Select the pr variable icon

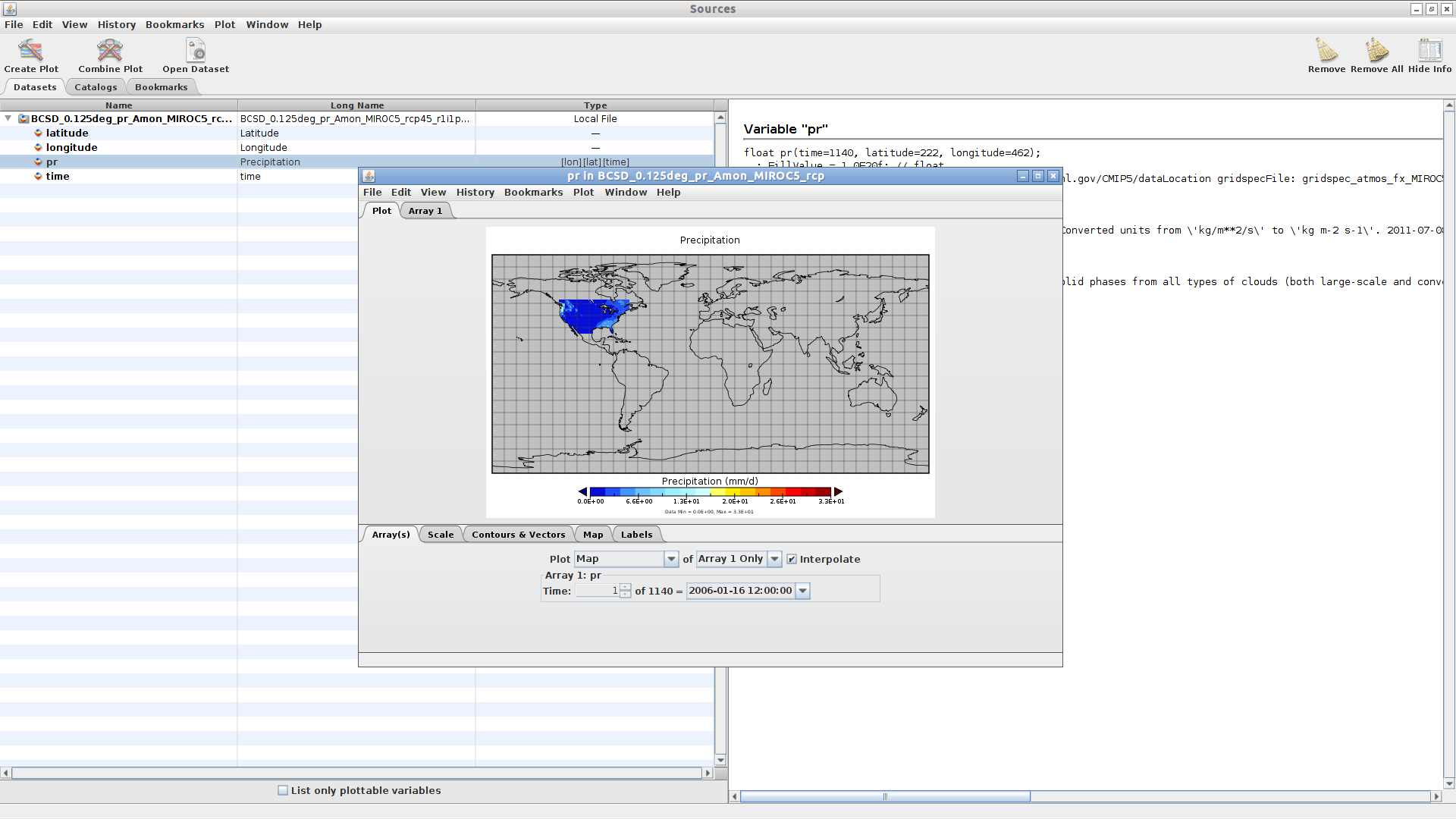tap(38, 162)
